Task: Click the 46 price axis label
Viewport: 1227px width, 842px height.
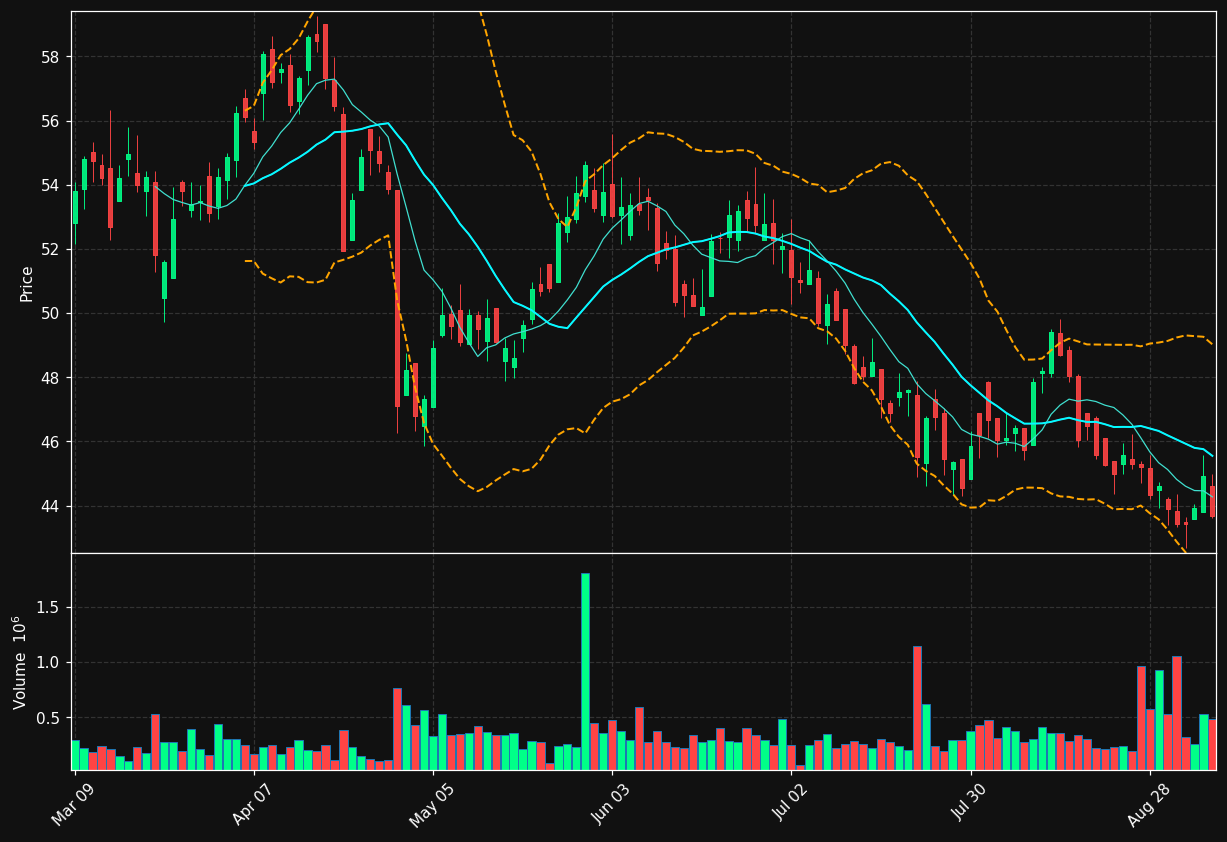Action: 50,442
